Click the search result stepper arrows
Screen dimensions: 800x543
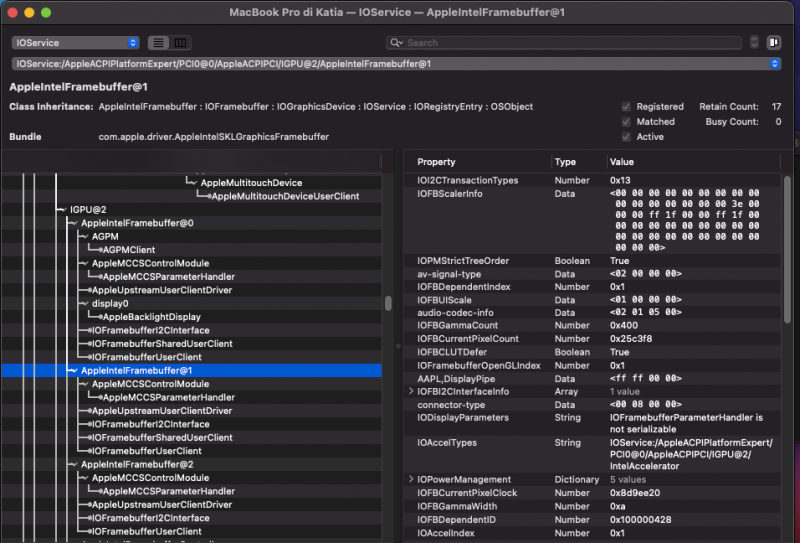click(x=753, y=43)
